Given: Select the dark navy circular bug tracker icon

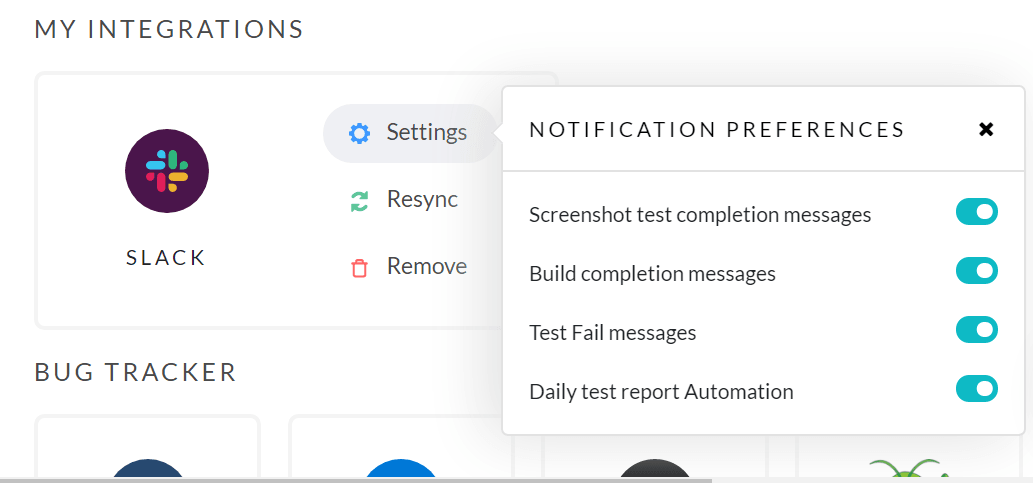Looking at the screenshot, I should (148, 470).
